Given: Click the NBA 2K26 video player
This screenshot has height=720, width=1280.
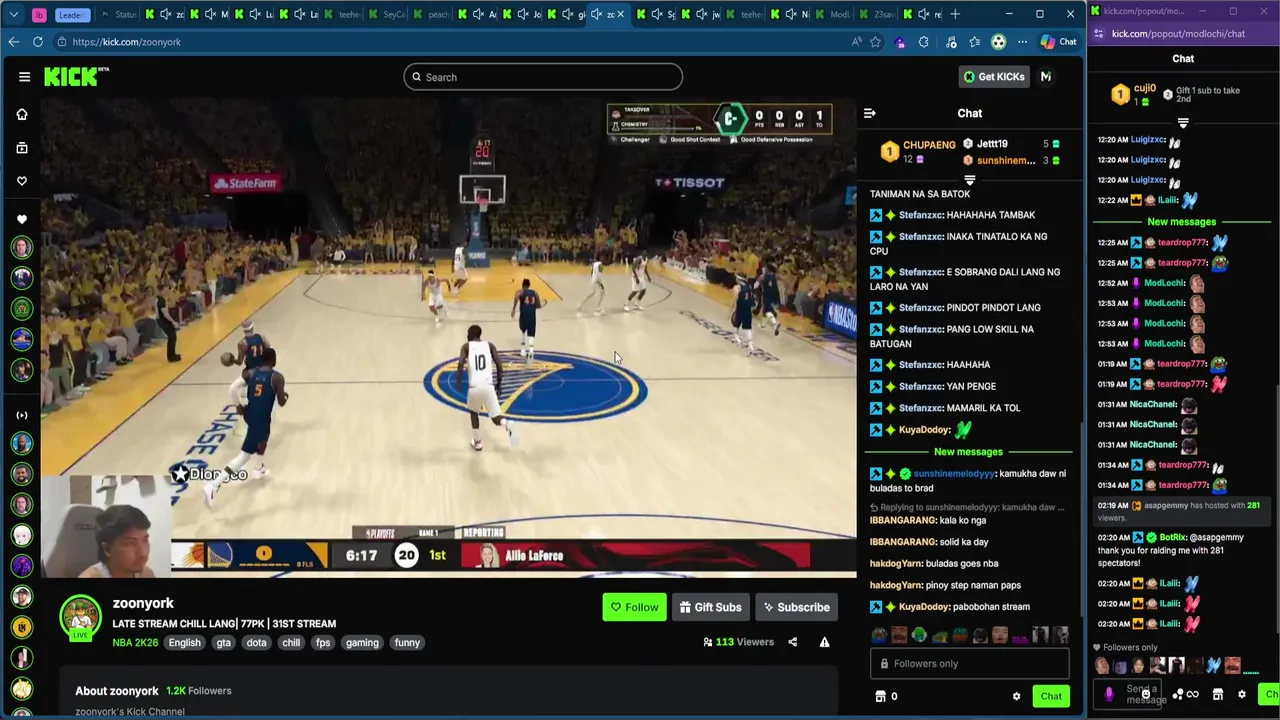Looking at the screenshot, I should pos(448,338).
